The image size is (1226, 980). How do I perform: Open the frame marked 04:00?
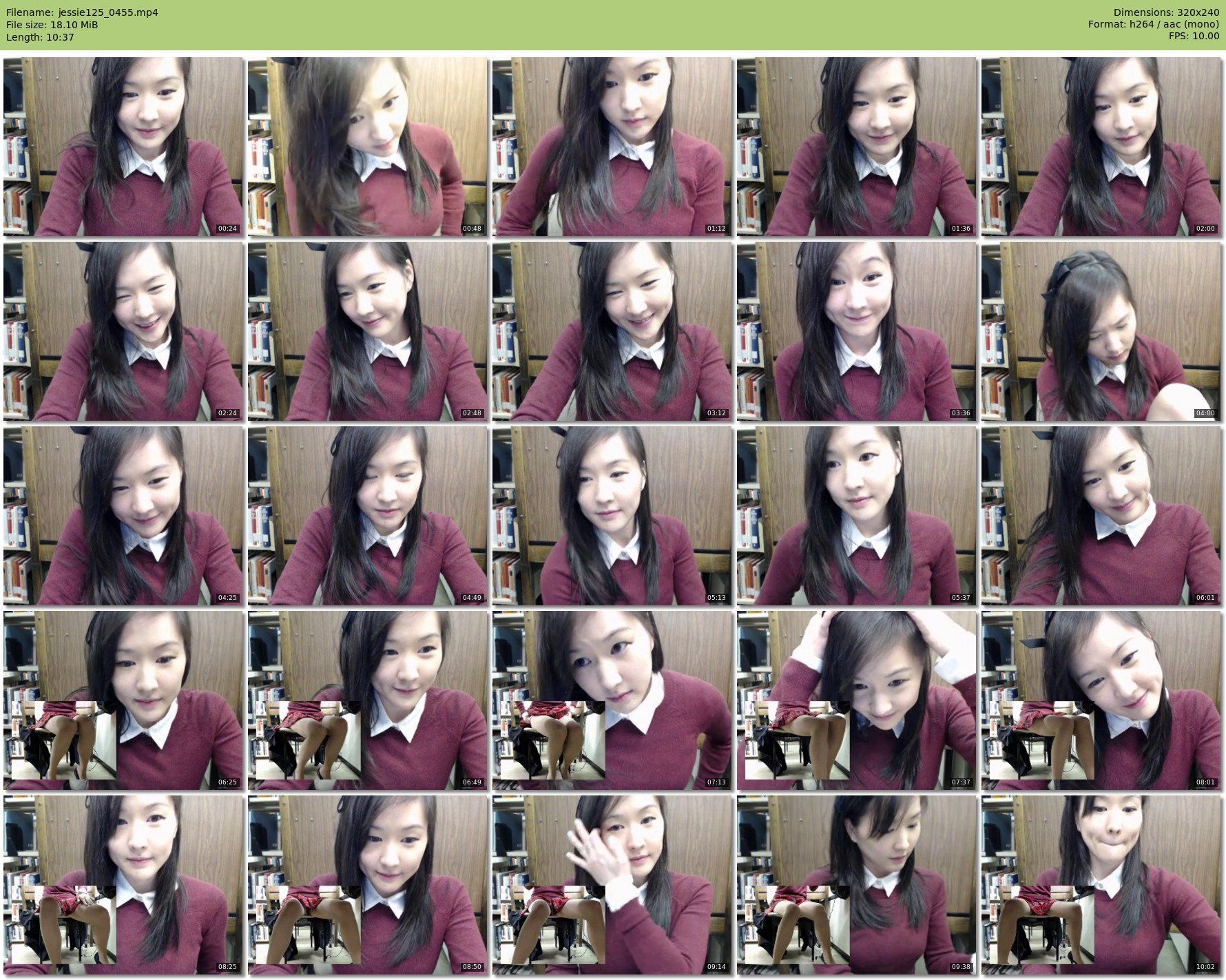[x=1101, y=331]
